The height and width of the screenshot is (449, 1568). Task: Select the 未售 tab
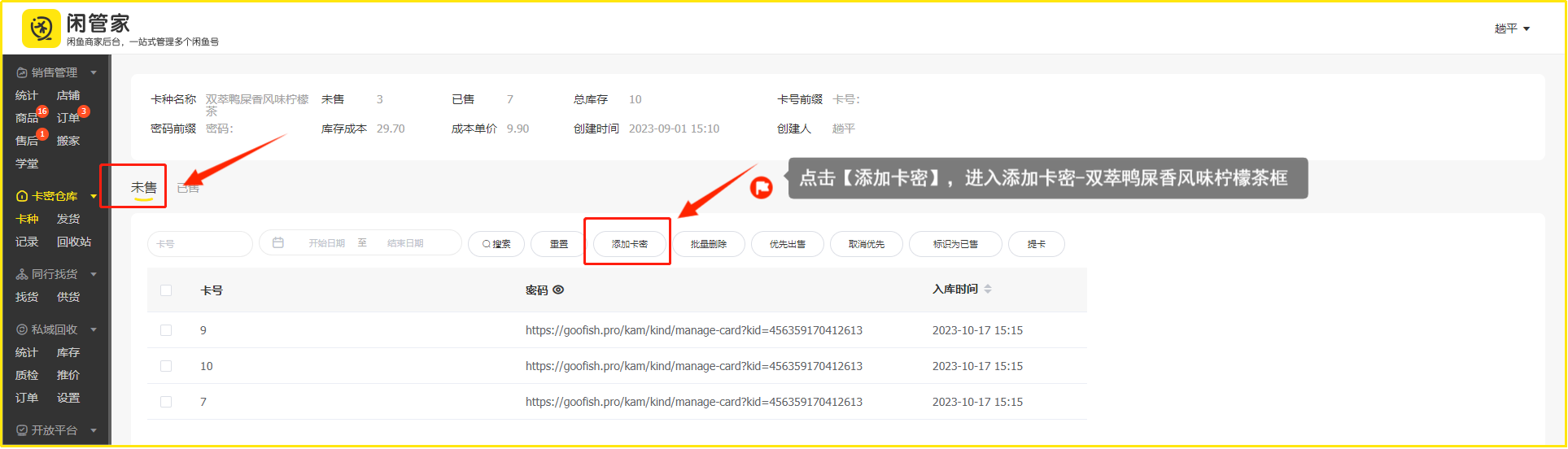click(144, 188)
